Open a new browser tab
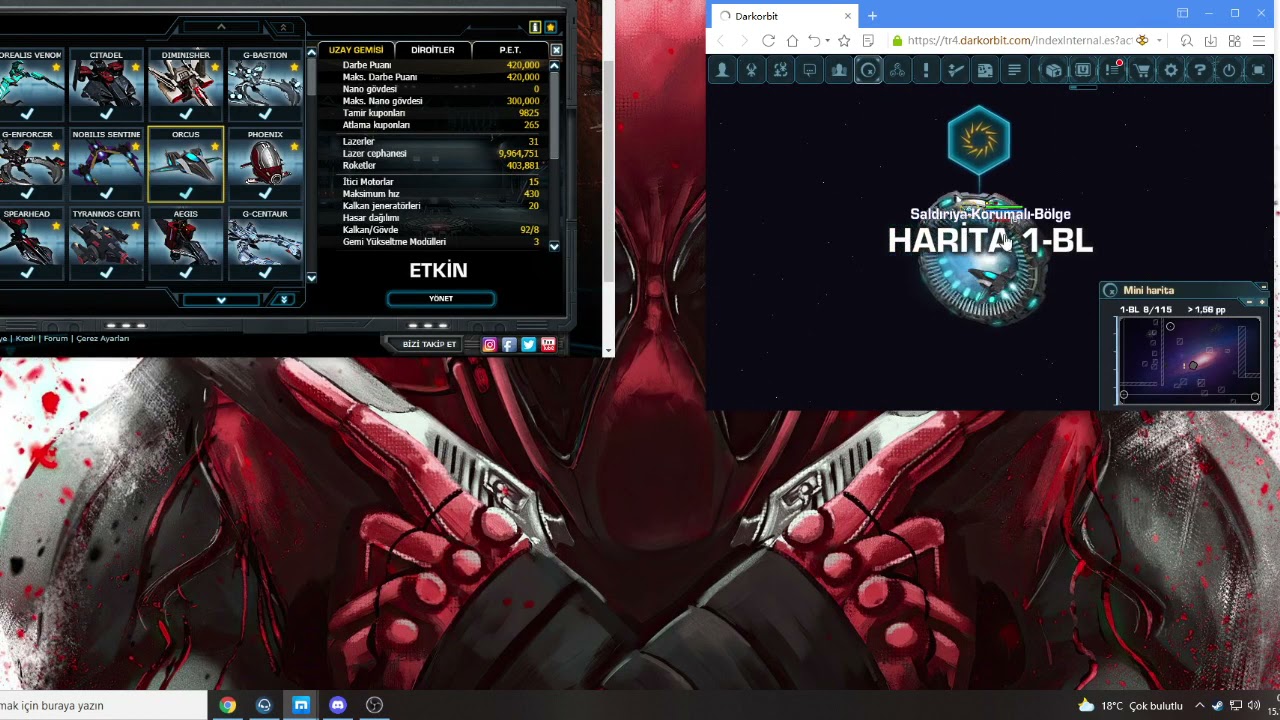 pyautogui.click(x=872, y=16)
